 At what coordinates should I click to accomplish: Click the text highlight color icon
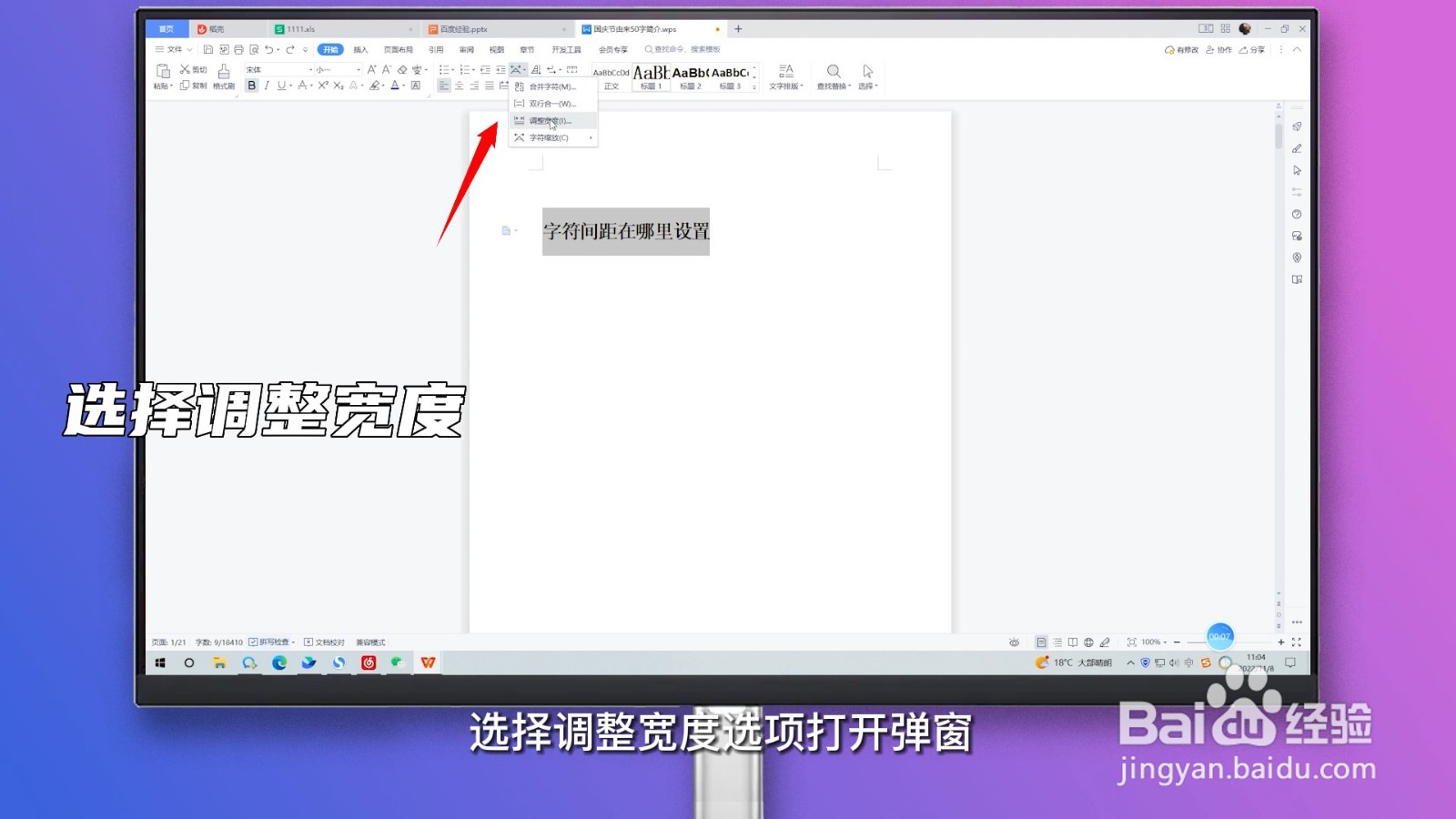(x=374, y=86)
